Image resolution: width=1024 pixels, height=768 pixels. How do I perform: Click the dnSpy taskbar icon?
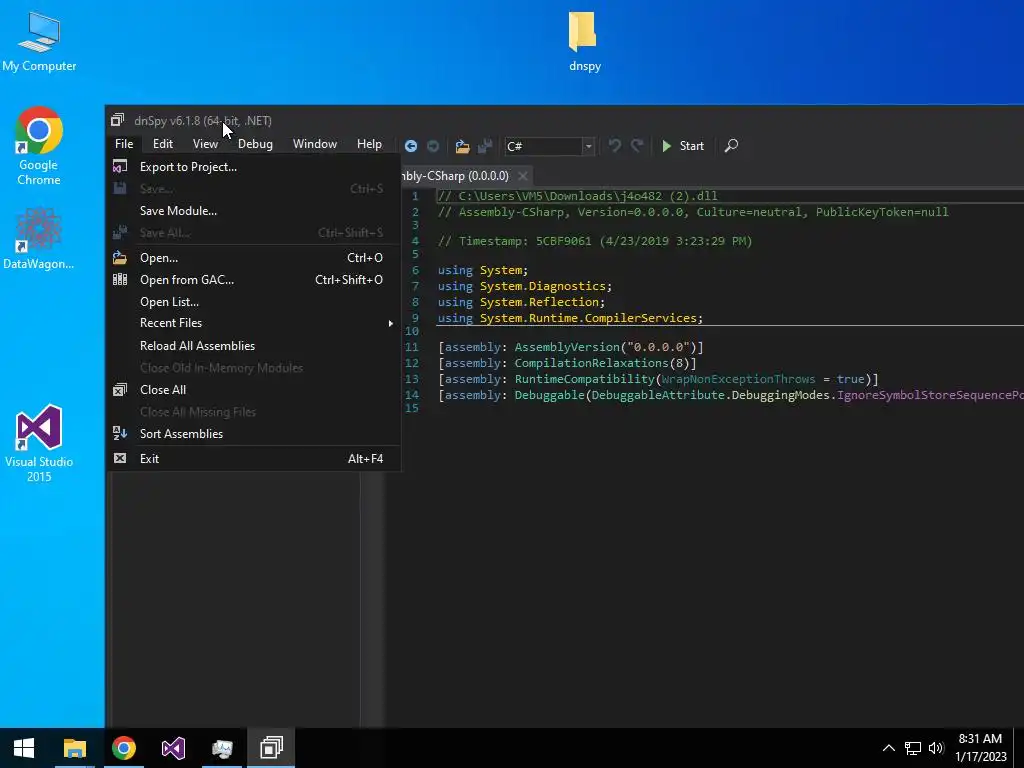tap(271, 748)
